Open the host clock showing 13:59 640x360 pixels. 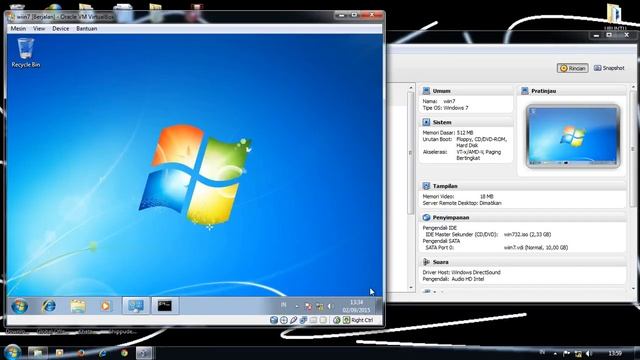coord(615,353)
